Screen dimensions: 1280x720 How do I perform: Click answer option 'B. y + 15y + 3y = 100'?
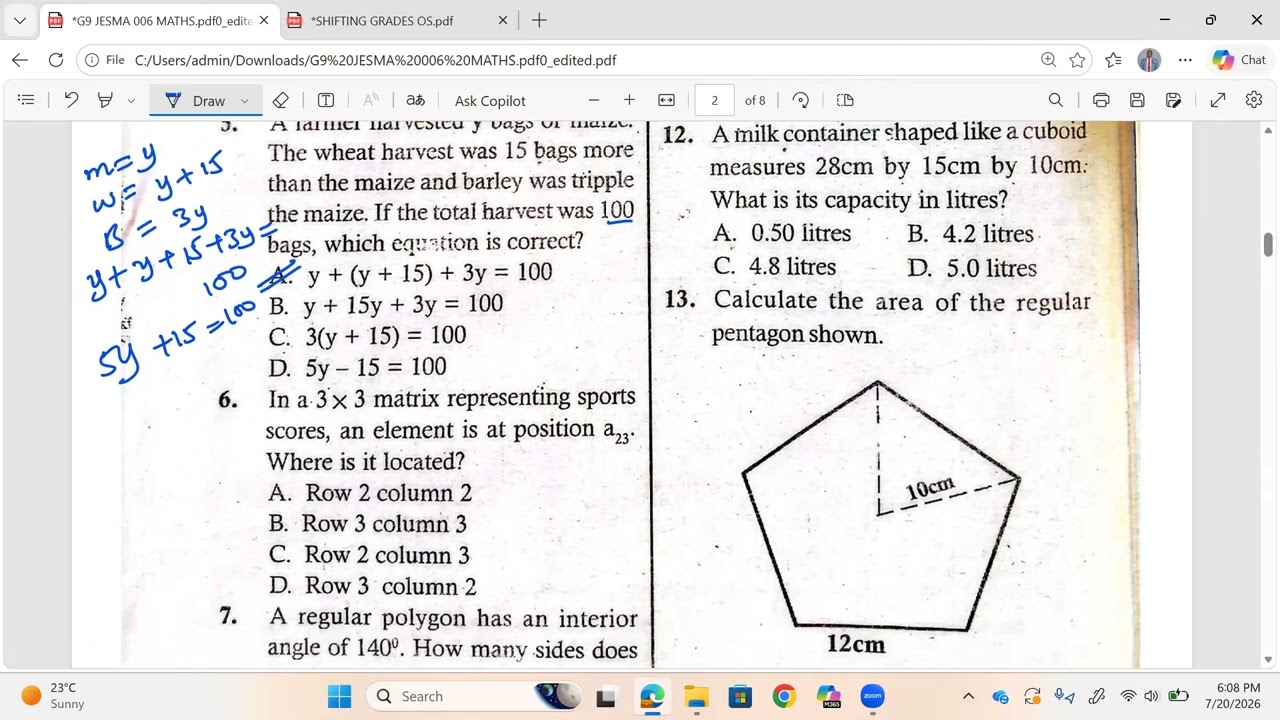(x=386, y=304)
